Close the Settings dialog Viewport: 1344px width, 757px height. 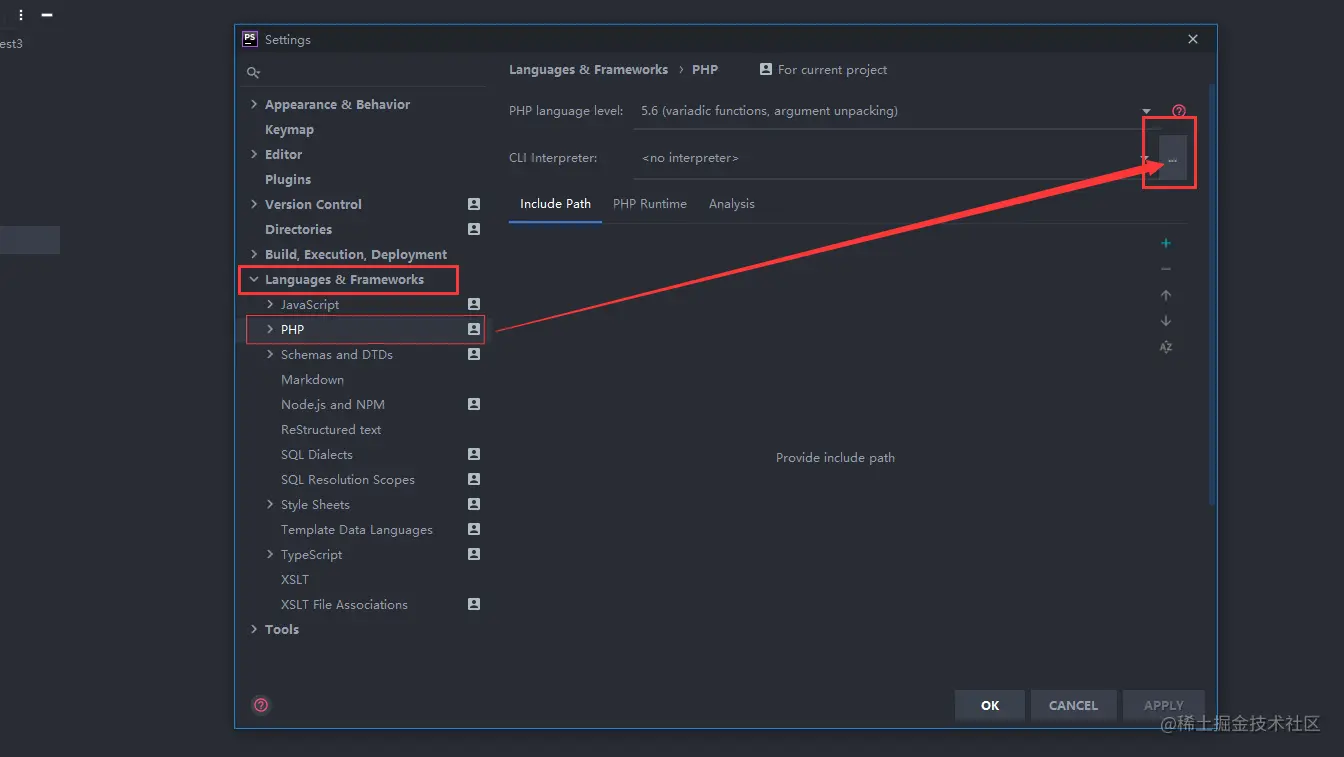pos(1193,39)
